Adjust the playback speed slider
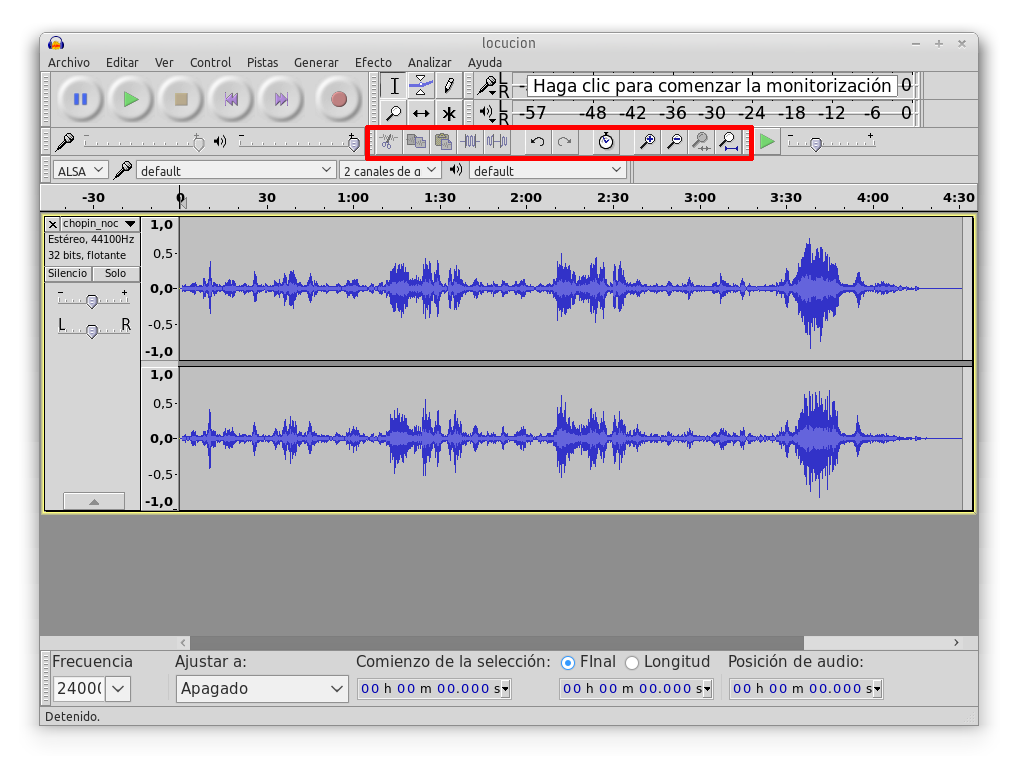Viewport: 1021px width, 767px height. (x=831, y=141)
